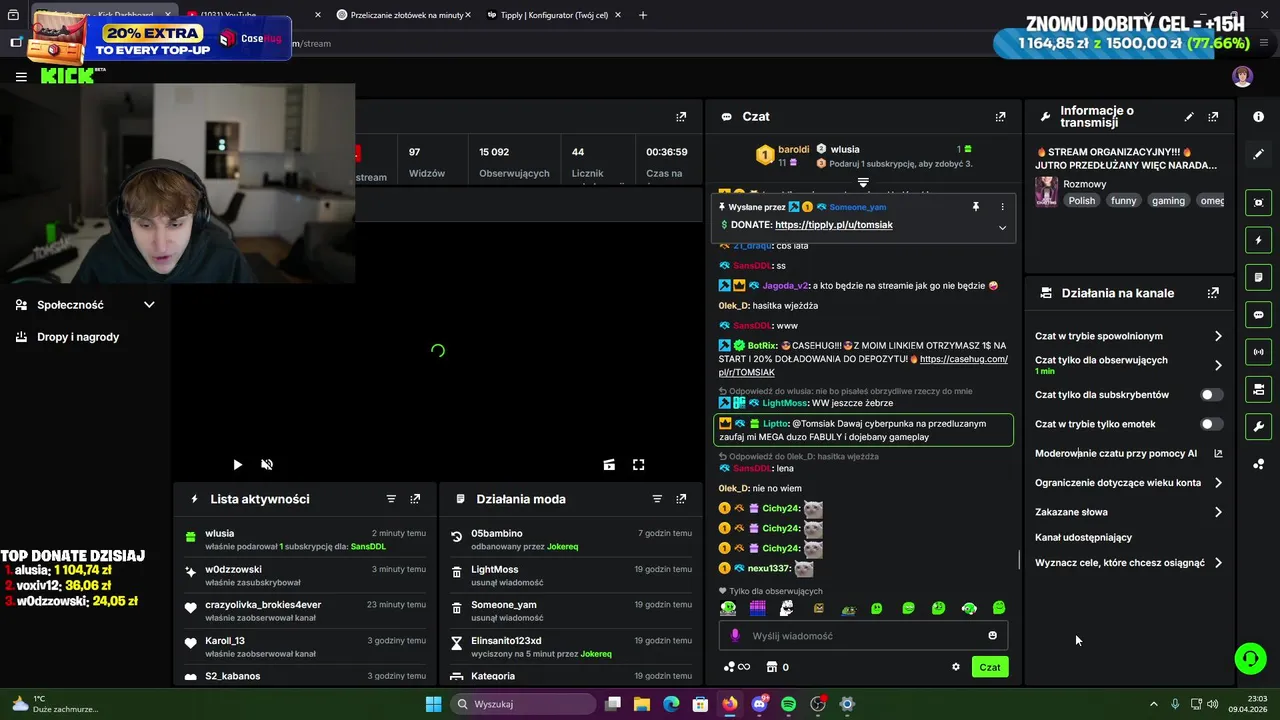
Task: Open chat settings gear
Action: [x=956, y=667]
